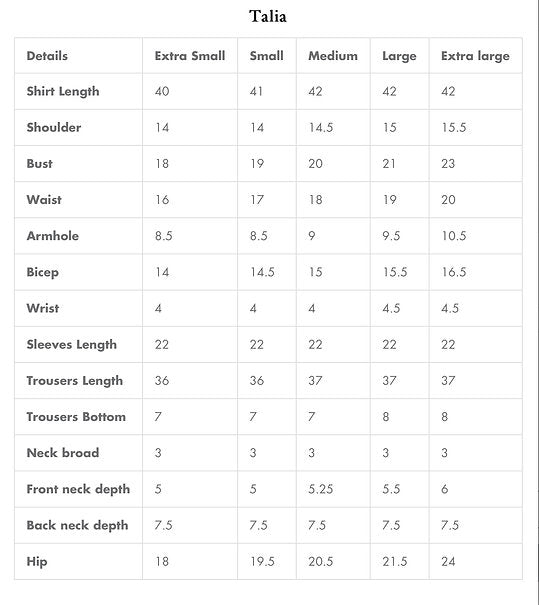Select the Waist row label
The width and height of the screenshot is (539, 605).
pos(44,199)
